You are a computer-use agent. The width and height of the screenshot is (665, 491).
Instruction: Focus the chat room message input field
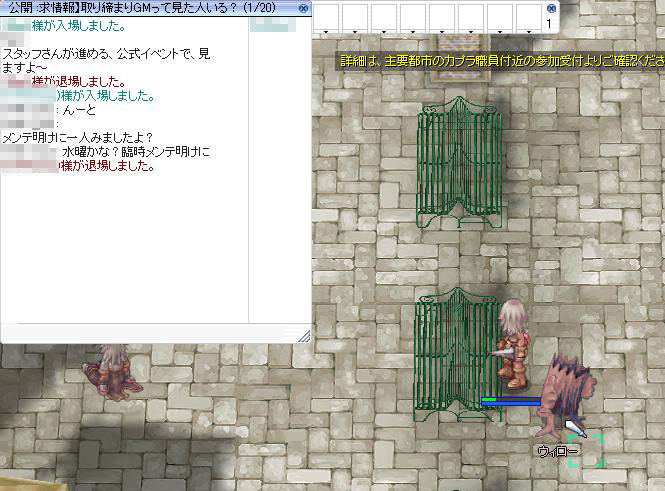point(151,332)
